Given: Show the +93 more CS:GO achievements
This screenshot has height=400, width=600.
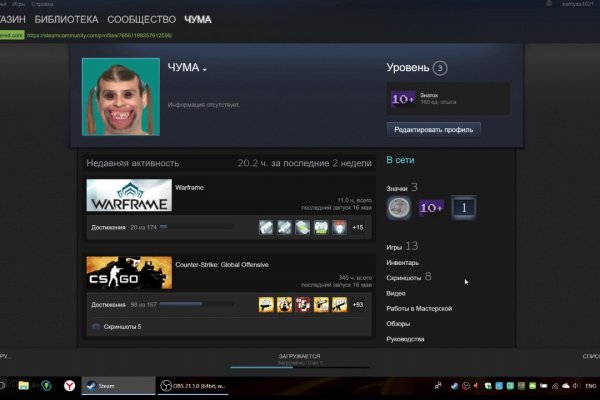Looking at the screenshot, I should pos(357,304).
